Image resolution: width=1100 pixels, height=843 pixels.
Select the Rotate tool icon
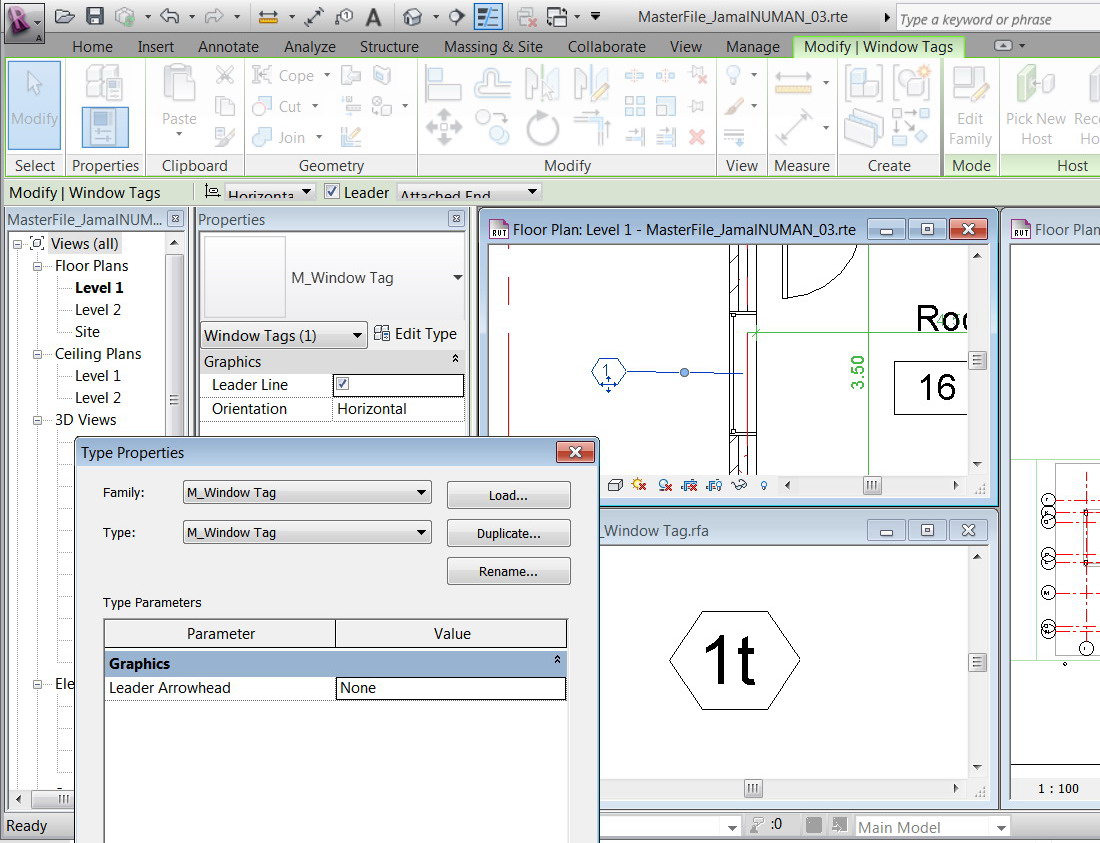pyautogui.click(x=542, y=128)
